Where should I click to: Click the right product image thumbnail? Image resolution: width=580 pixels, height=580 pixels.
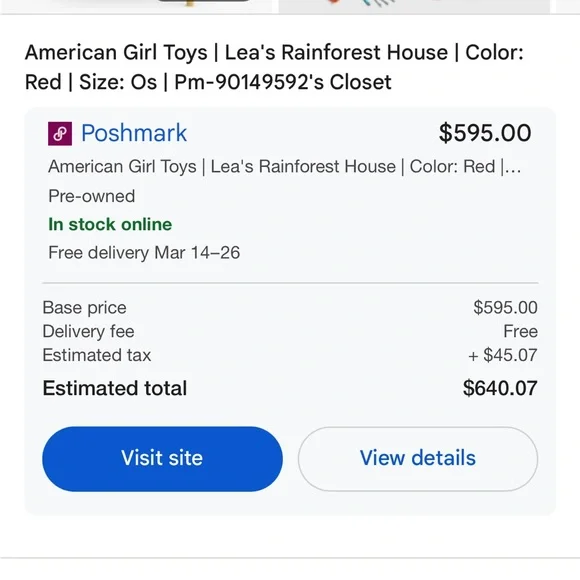[x=414, y=6]
